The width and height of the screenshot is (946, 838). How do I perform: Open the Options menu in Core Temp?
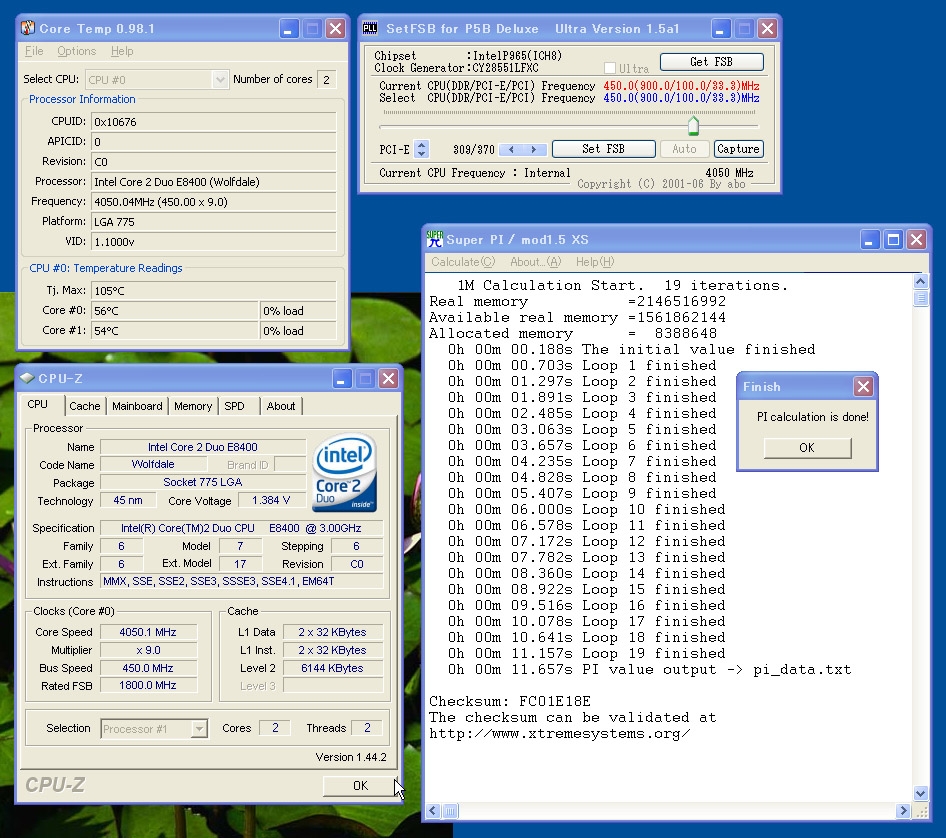(x=77, y=51)
